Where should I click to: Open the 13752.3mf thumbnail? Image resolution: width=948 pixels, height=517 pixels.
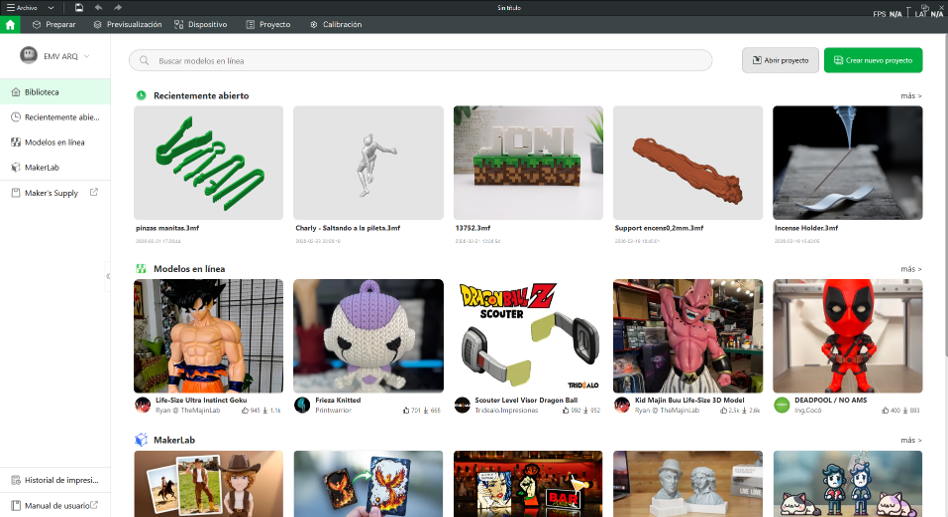528,163
